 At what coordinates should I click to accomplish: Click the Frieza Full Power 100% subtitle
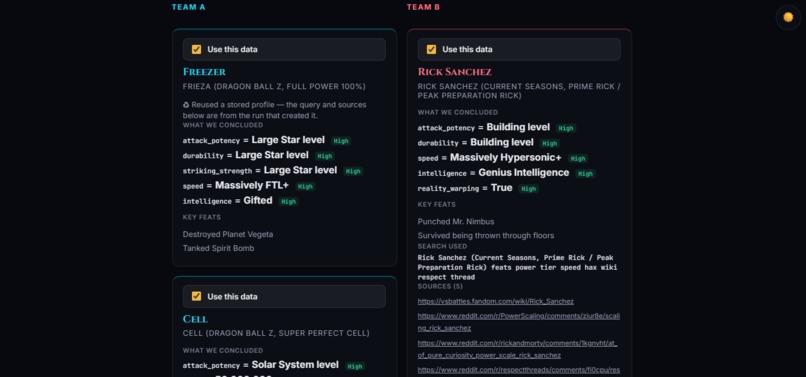pos(274,86)
